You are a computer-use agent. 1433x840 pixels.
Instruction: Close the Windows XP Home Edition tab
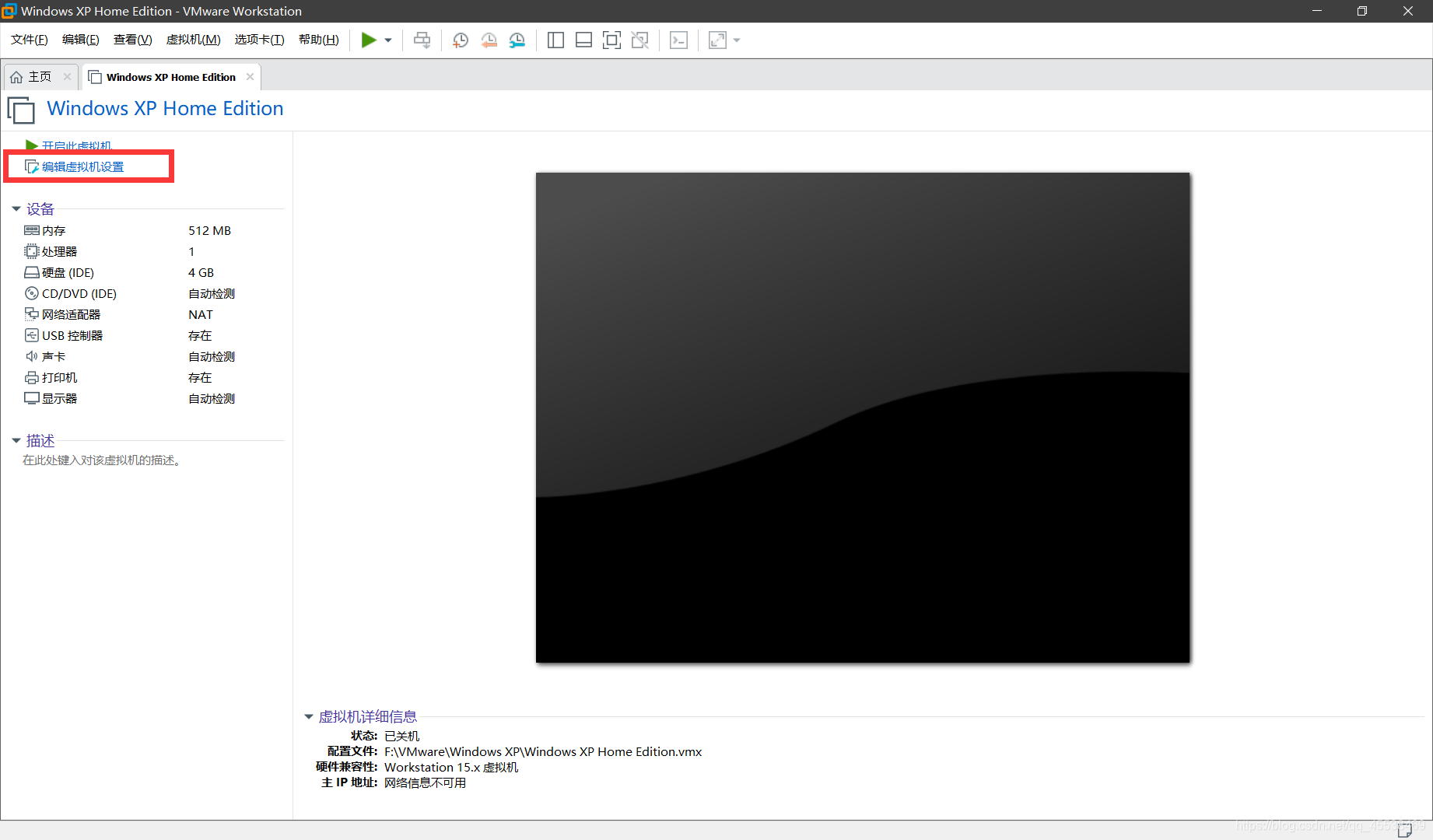point(250,76)
